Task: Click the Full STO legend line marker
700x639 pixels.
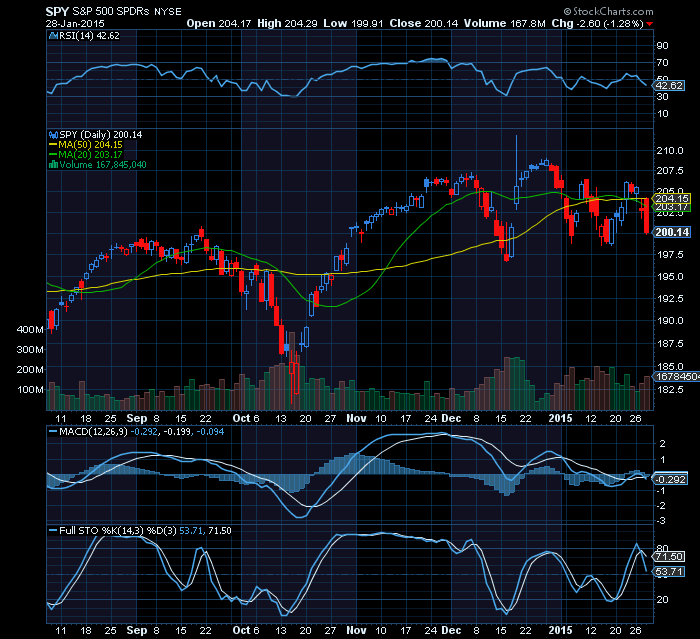Action: coord(53,530)
